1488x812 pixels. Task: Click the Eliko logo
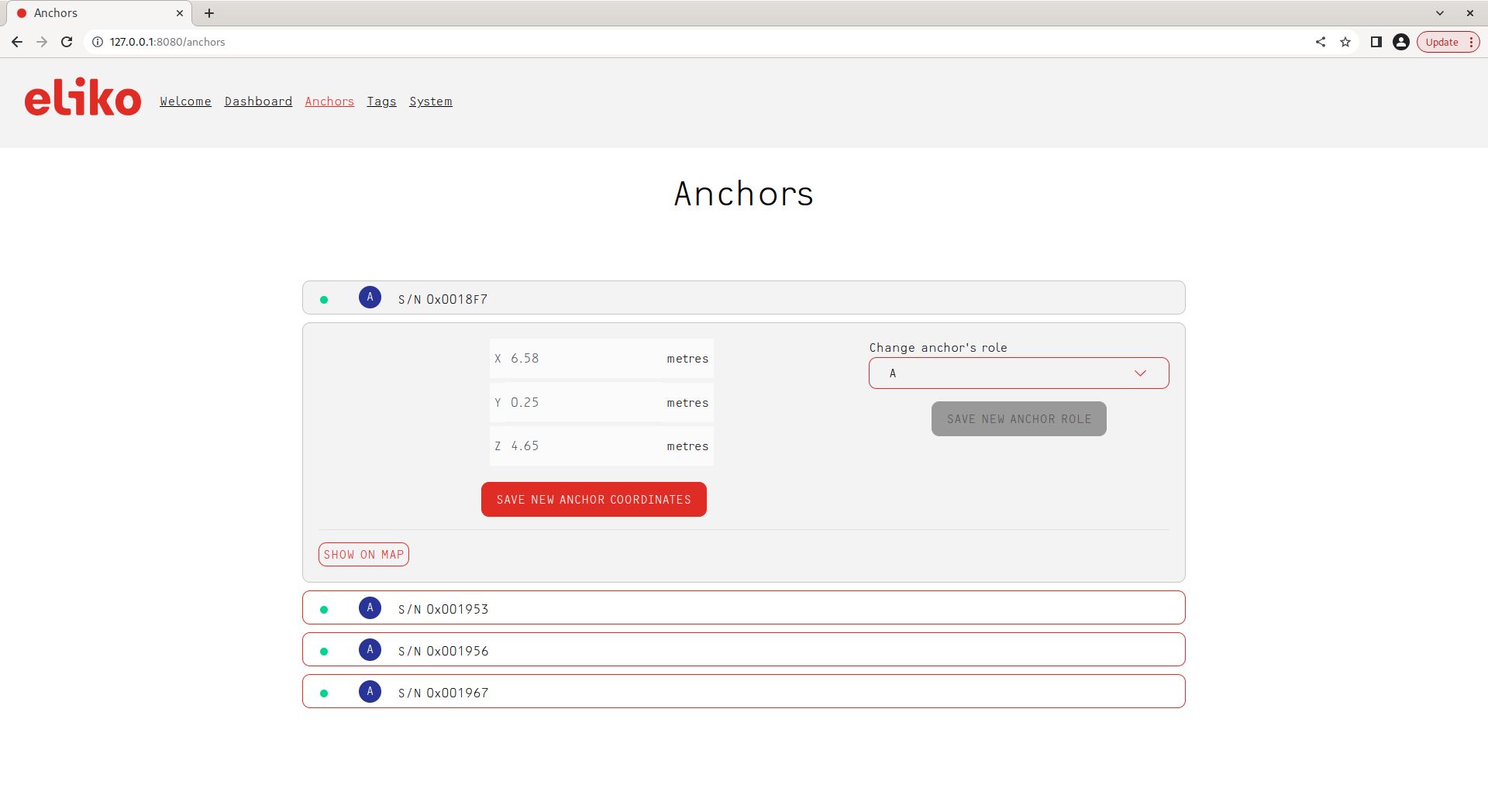(82, 98)
